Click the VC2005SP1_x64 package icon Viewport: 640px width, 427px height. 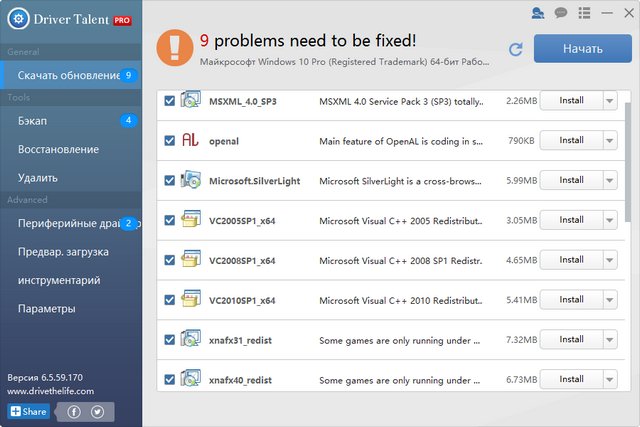[x=191, y=219]
